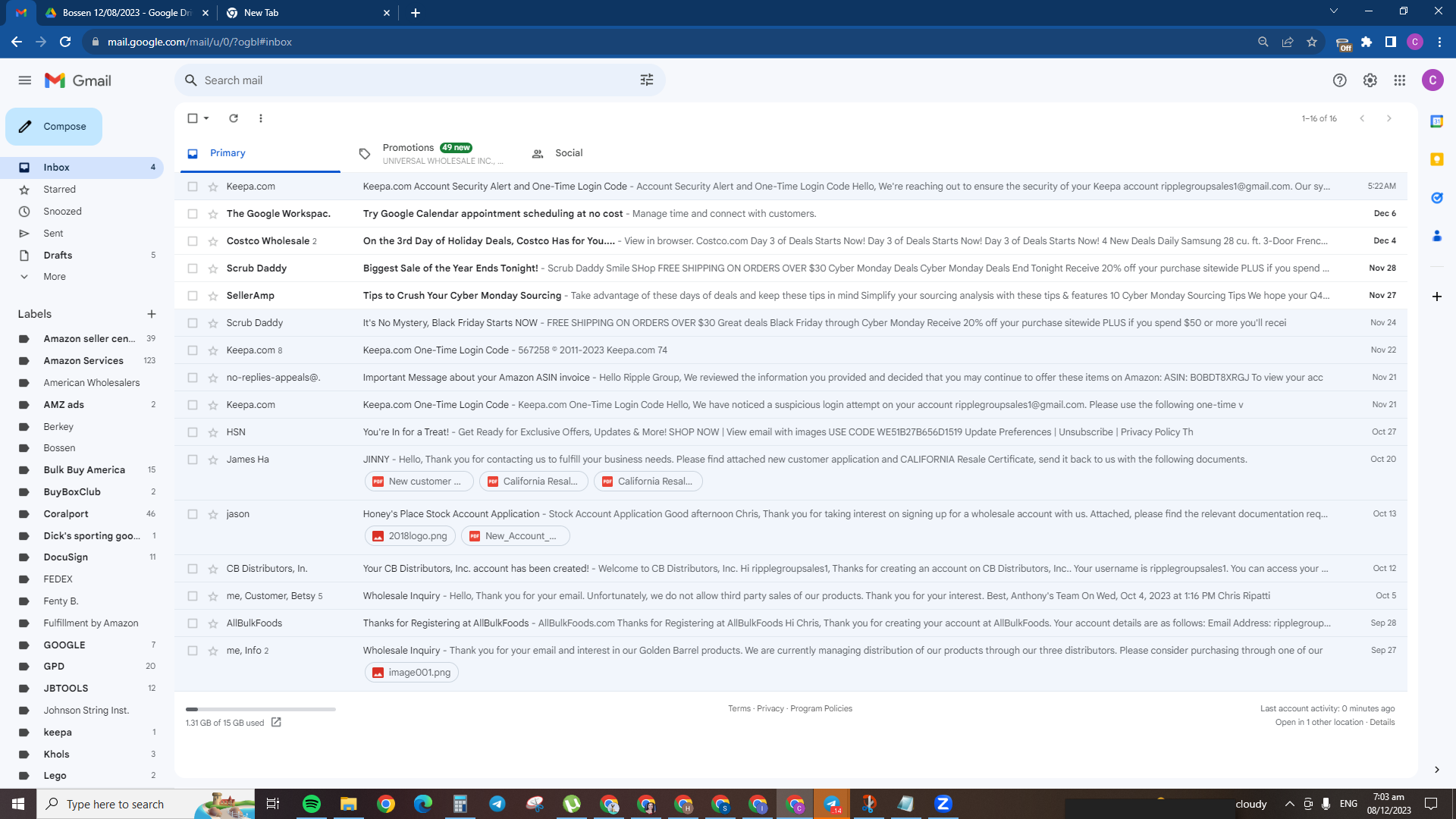Click the search options filter icon

click(647, 80)
